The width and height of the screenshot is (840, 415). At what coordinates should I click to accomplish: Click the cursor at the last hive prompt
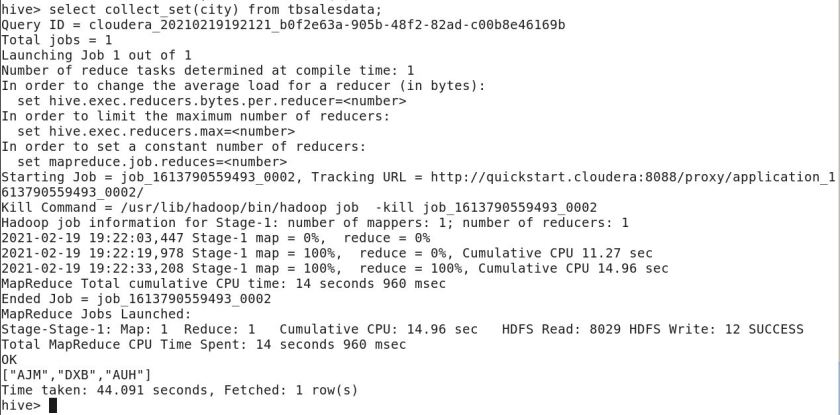pyautogui.click(x=53, y=405)
